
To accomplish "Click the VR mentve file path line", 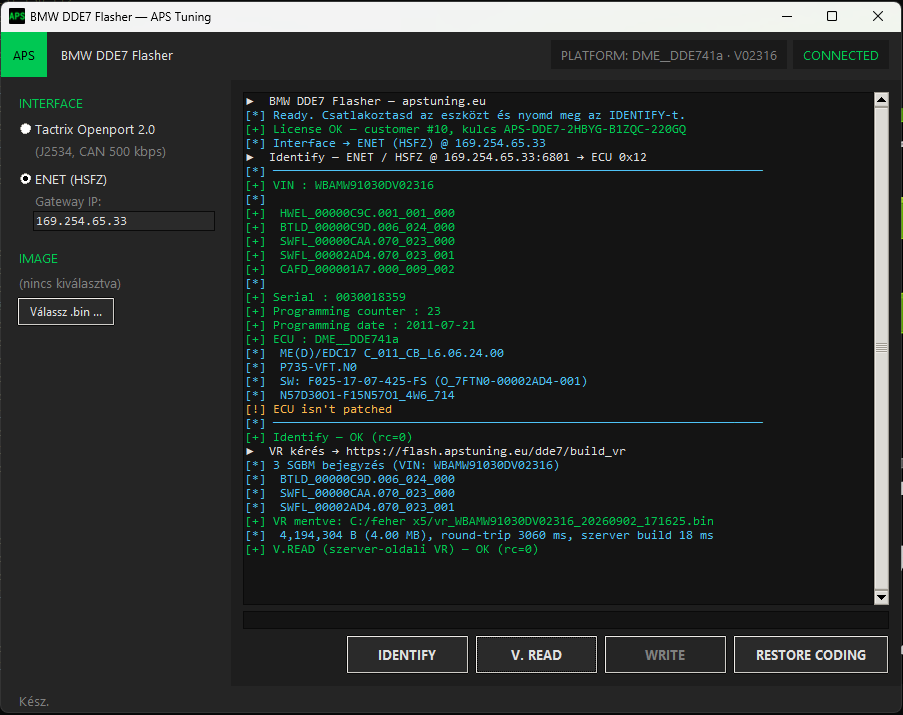I will [480, 521].
